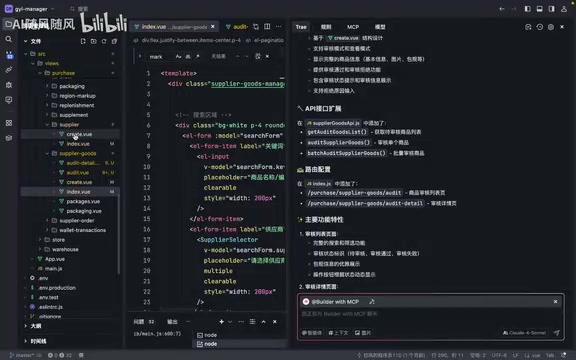Viewport: 576px width, 360px height.
Task: Toggle match case in find widget
Action: point(178,56)
